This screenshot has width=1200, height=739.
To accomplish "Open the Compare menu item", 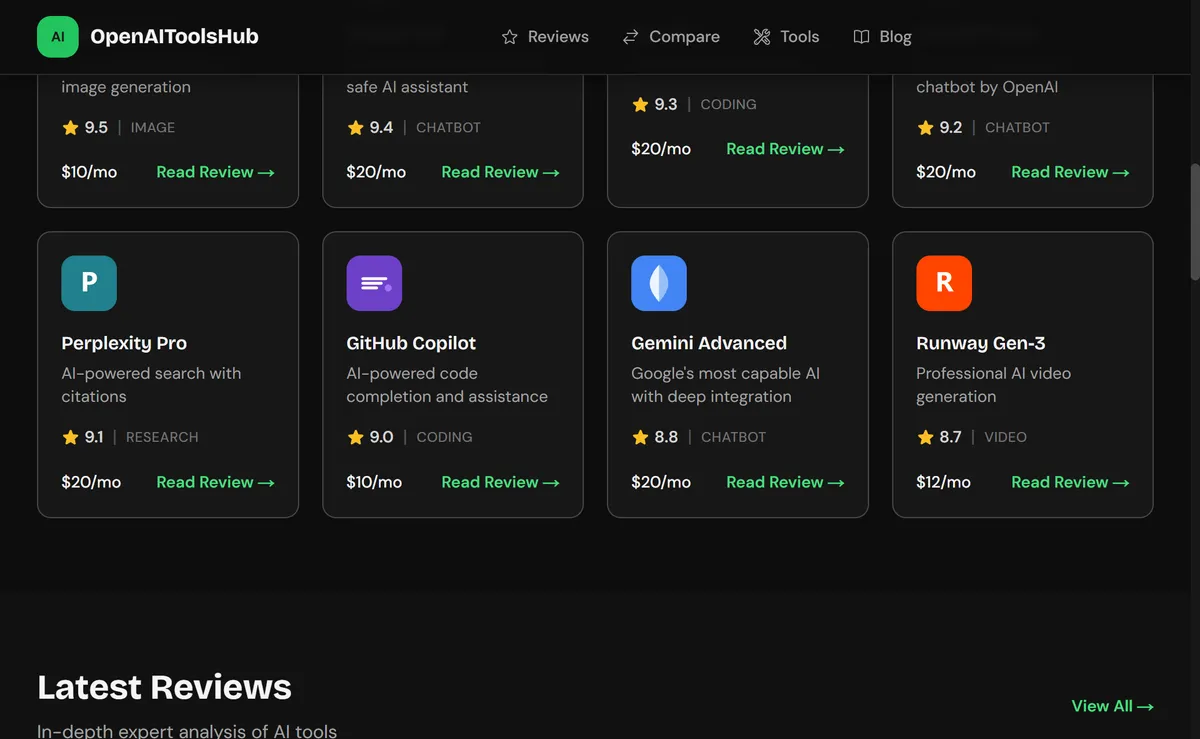I will (x=671, y=37).
